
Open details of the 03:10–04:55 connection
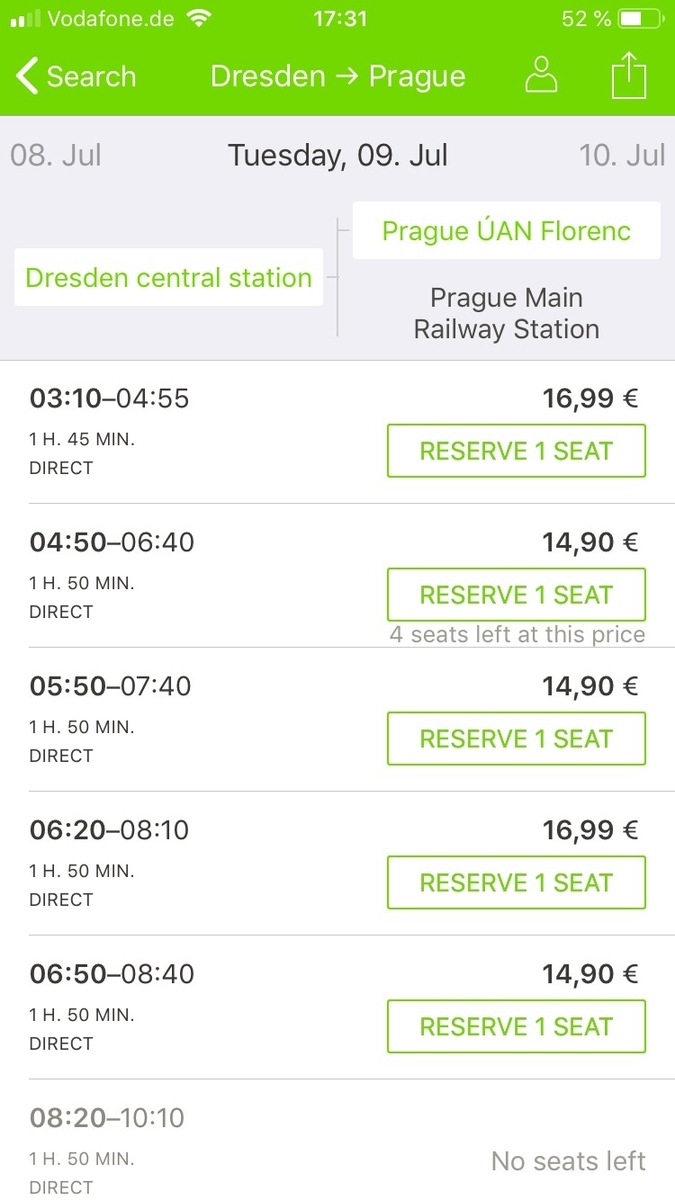pyautogui.click(x=338, y=432)
